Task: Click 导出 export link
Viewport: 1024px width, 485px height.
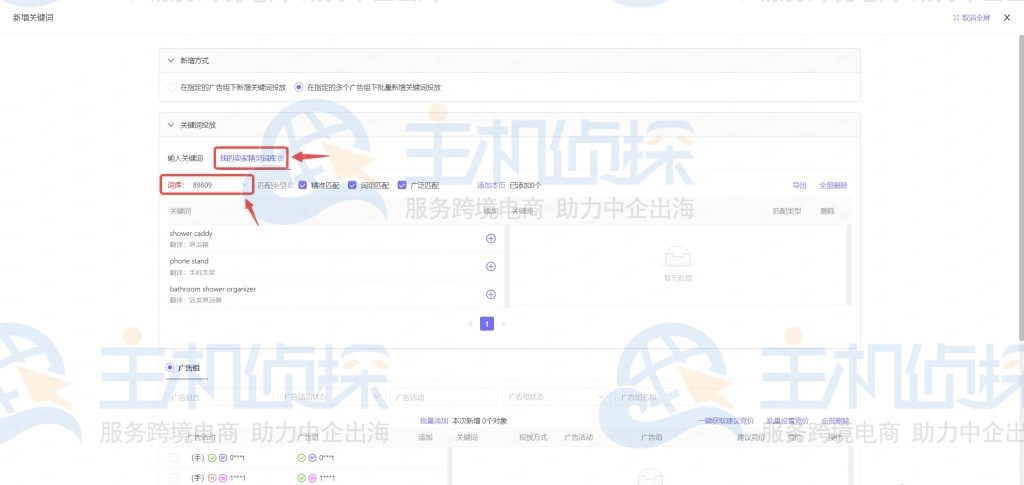Action: tap(799, 185)
